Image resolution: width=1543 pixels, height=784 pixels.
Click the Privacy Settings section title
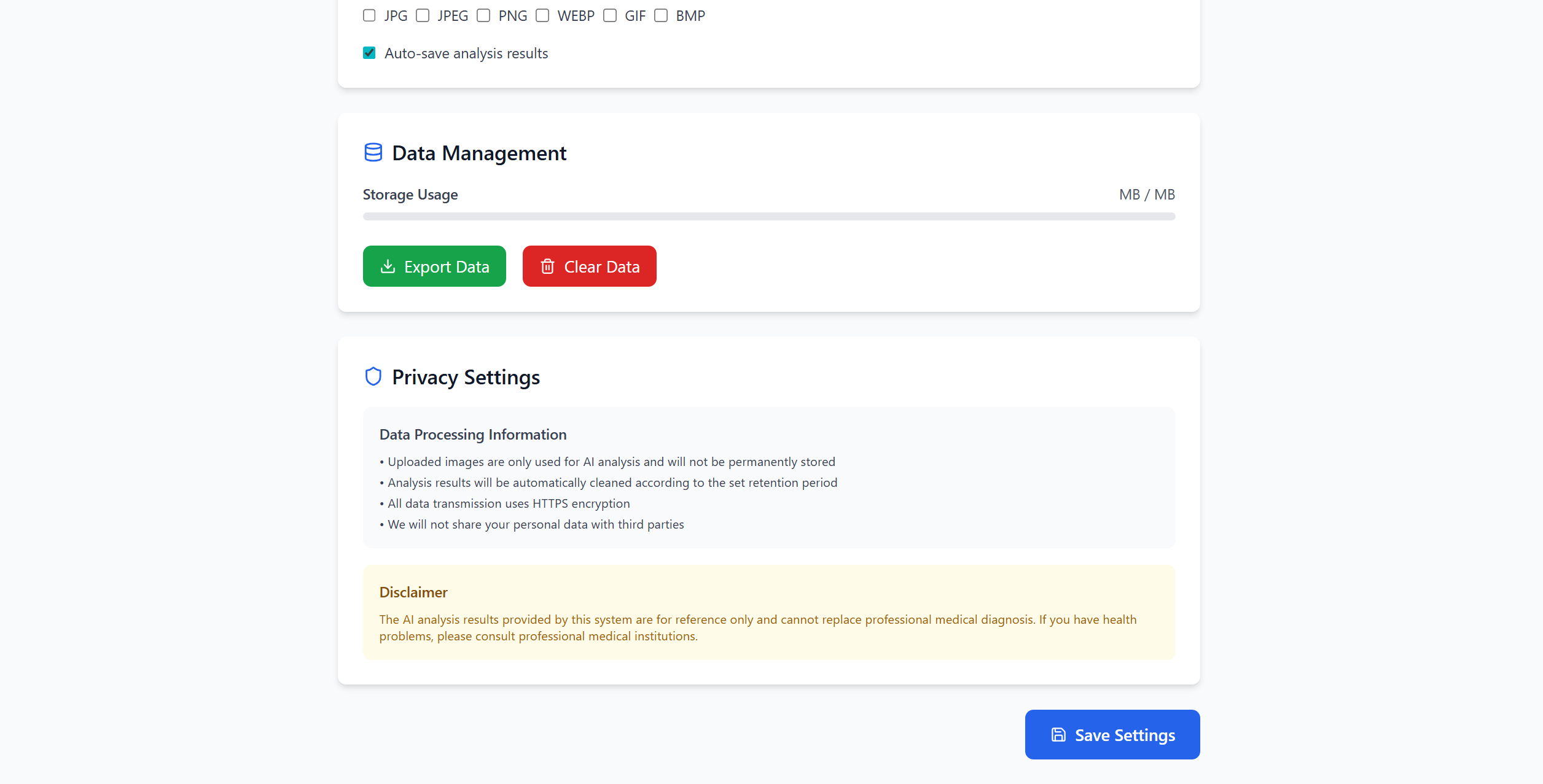tap(466, 377)
